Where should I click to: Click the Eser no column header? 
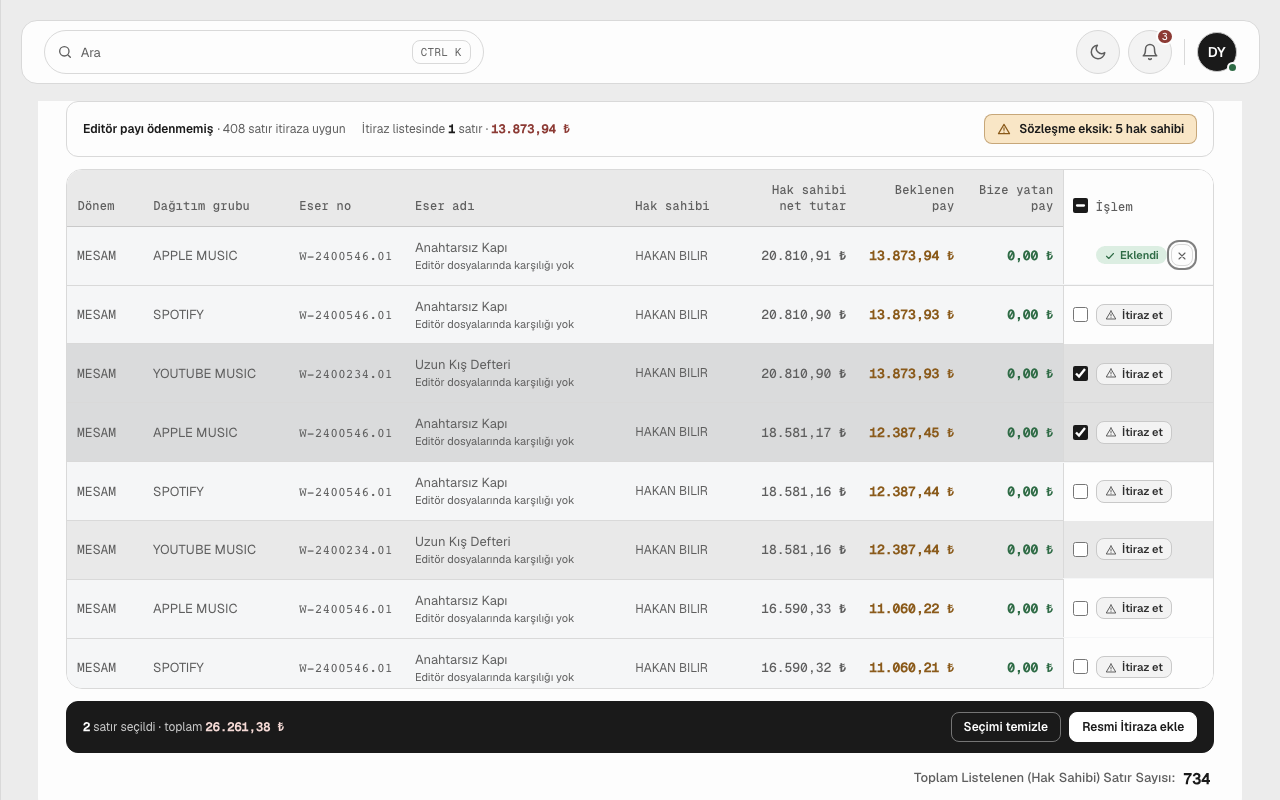tap(325, 206)
